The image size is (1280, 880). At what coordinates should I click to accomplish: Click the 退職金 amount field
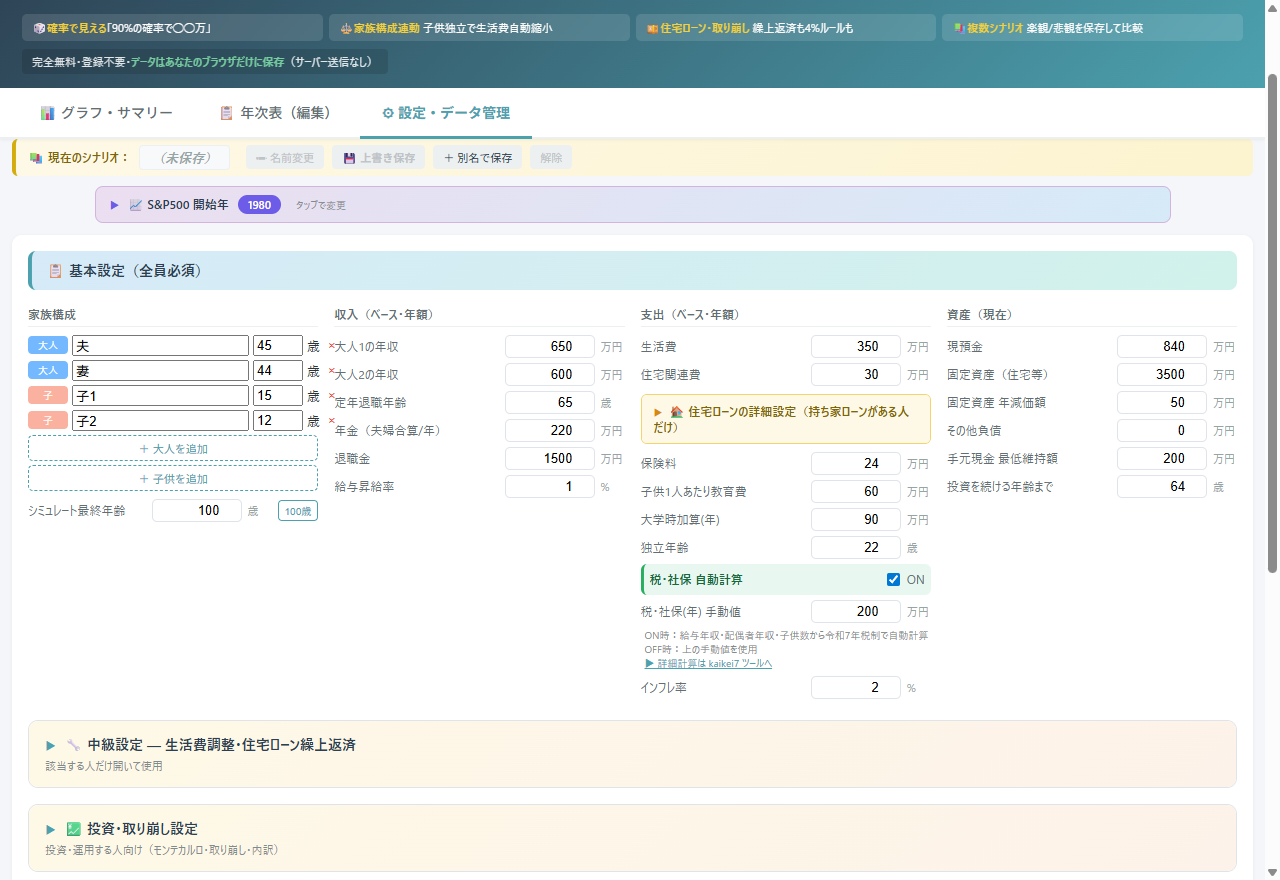click(x=550, y=459)
